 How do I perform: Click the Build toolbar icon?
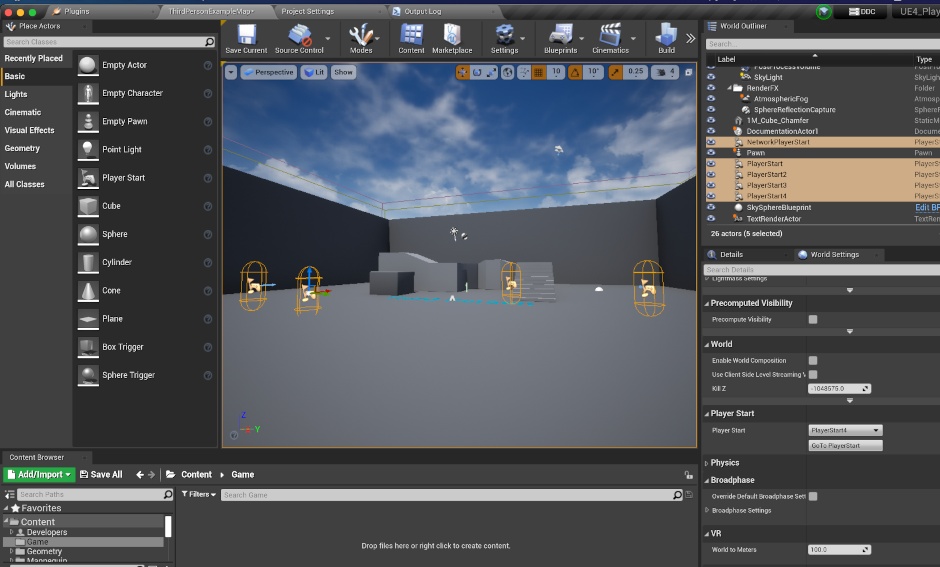[x=666, y=36]
